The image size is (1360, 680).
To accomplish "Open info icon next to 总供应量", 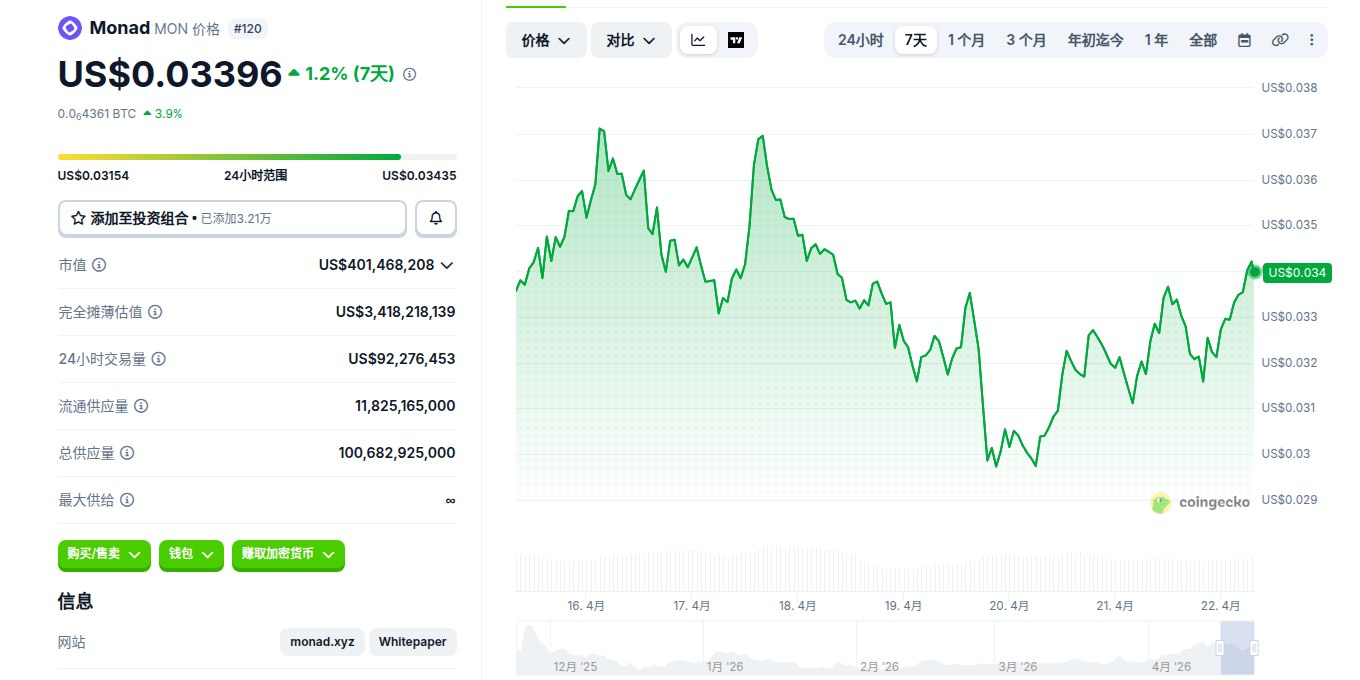I will pos(127,453).
